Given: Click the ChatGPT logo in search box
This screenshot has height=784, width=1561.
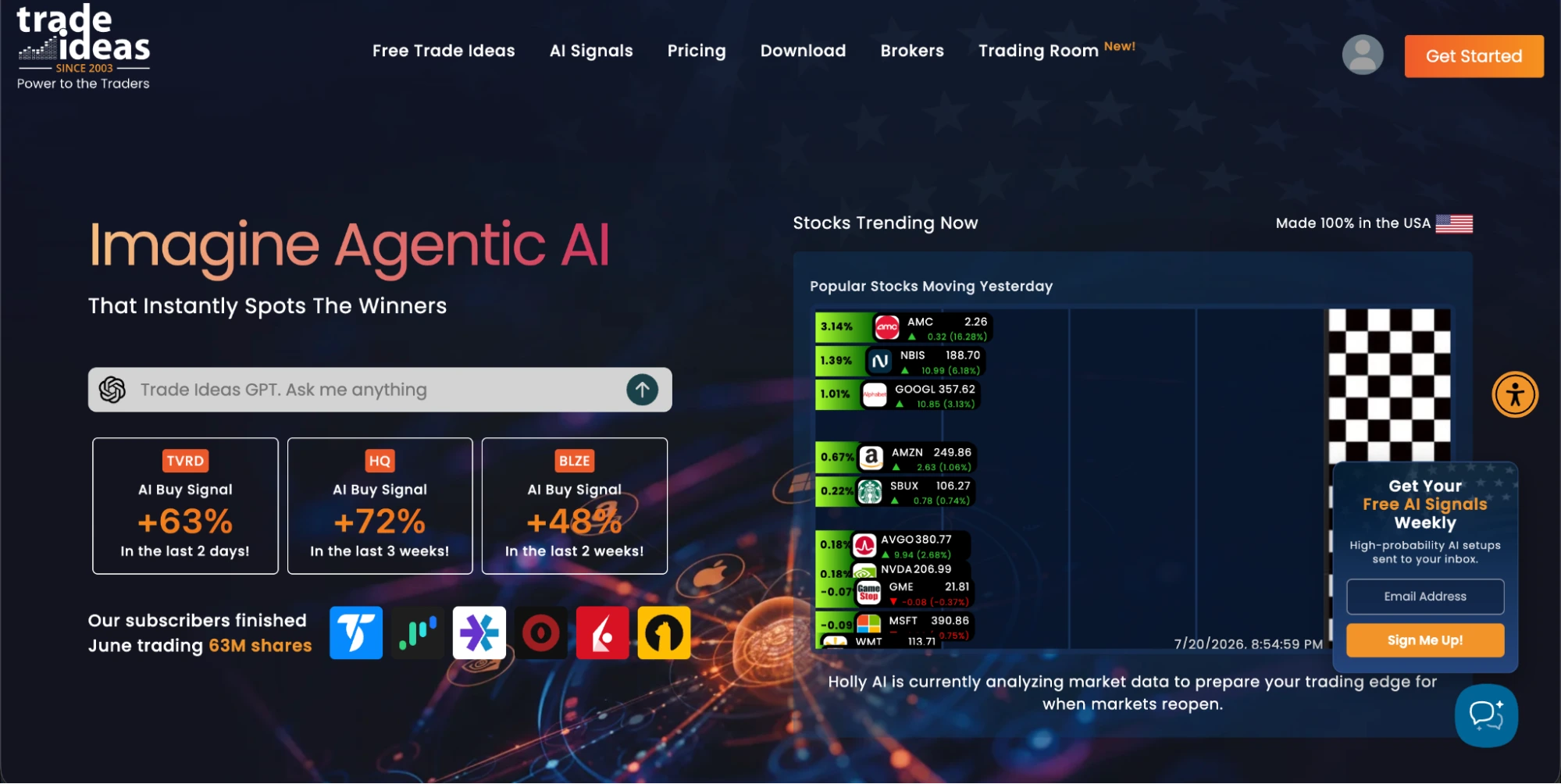Looking at the screenshot, I should tap(112, 390).
